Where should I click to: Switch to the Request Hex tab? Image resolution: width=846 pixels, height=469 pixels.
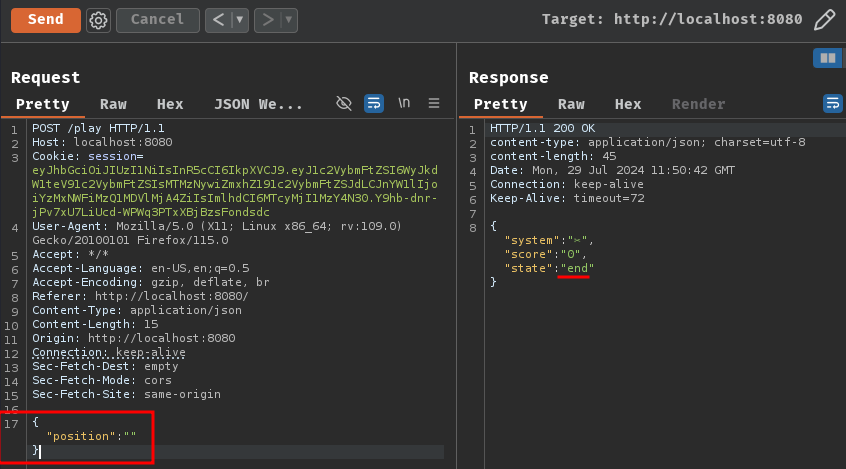[x=170, y=104]
